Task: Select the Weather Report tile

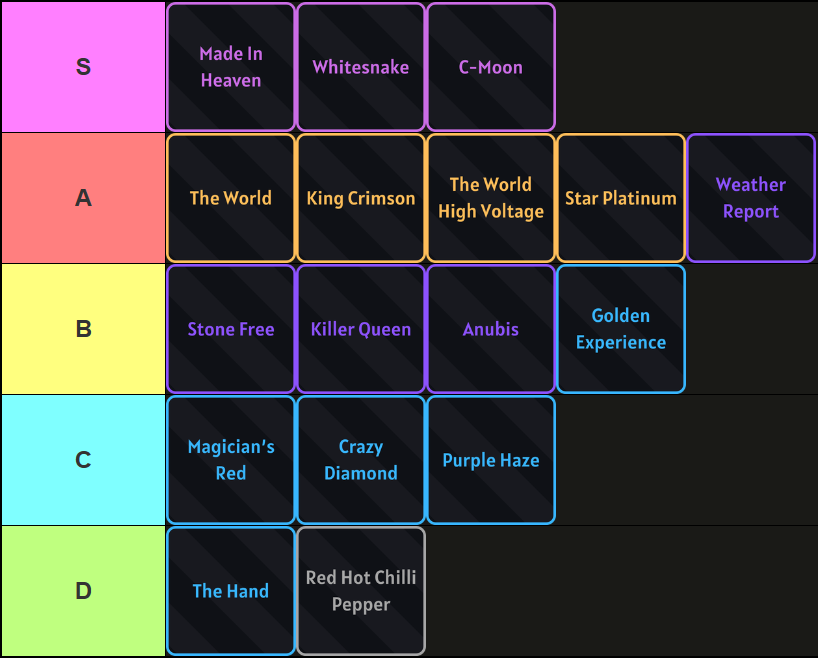Action: tap(751, 198)
